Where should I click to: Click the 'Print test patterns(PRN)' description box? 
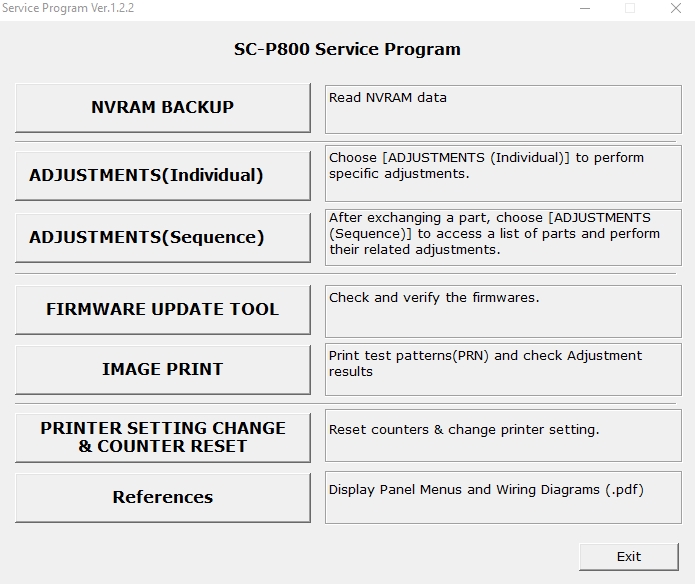coord(503,369)
